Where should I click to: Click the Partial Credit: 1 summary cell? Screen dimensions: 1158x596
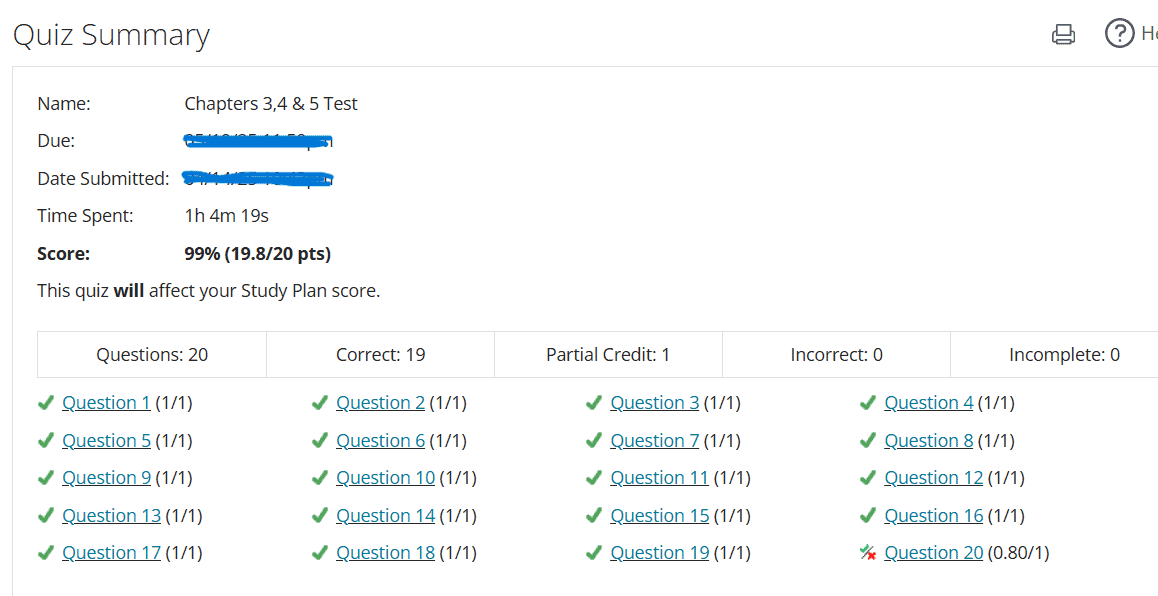pyautogui.click(x=608, y=355)
